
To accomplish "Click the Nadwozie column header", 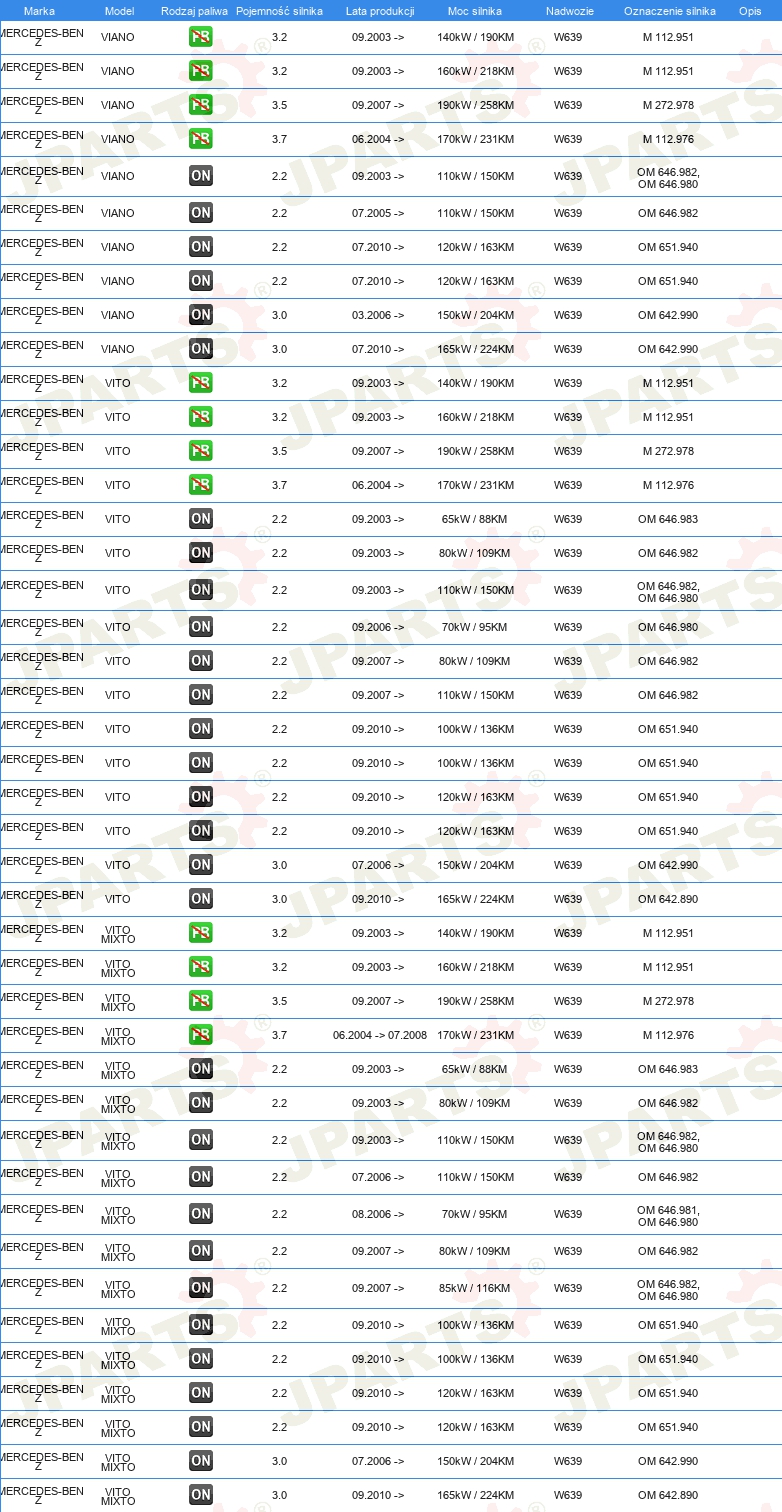I will click(569, 11).
